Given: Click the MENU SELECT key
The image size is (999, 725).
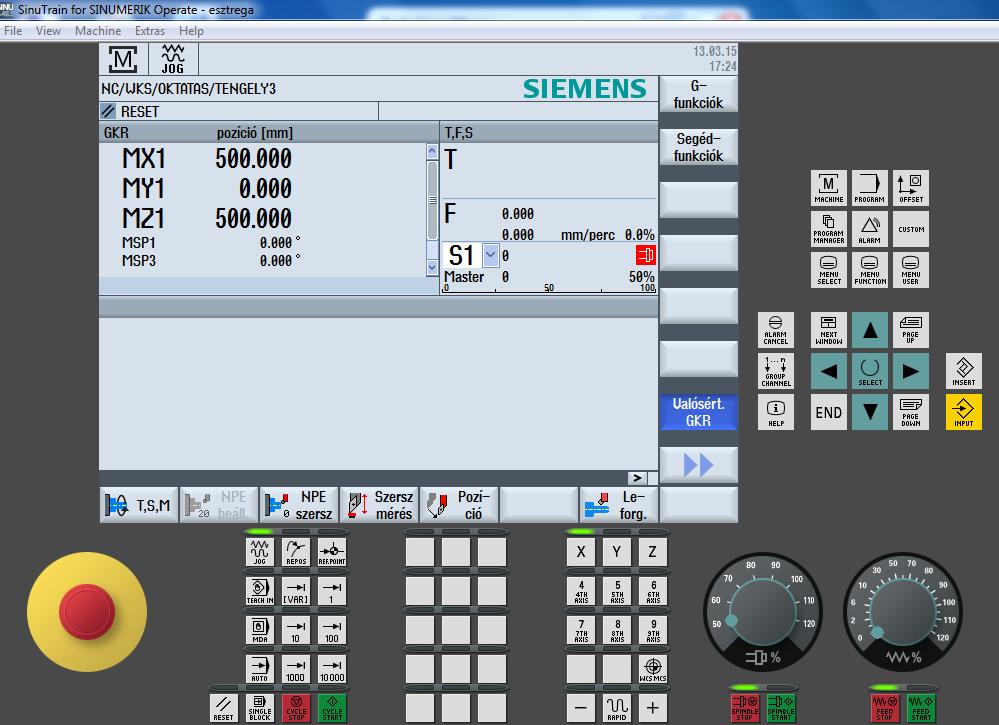Looking at the screenshot, I should click(x=828, y=270).
